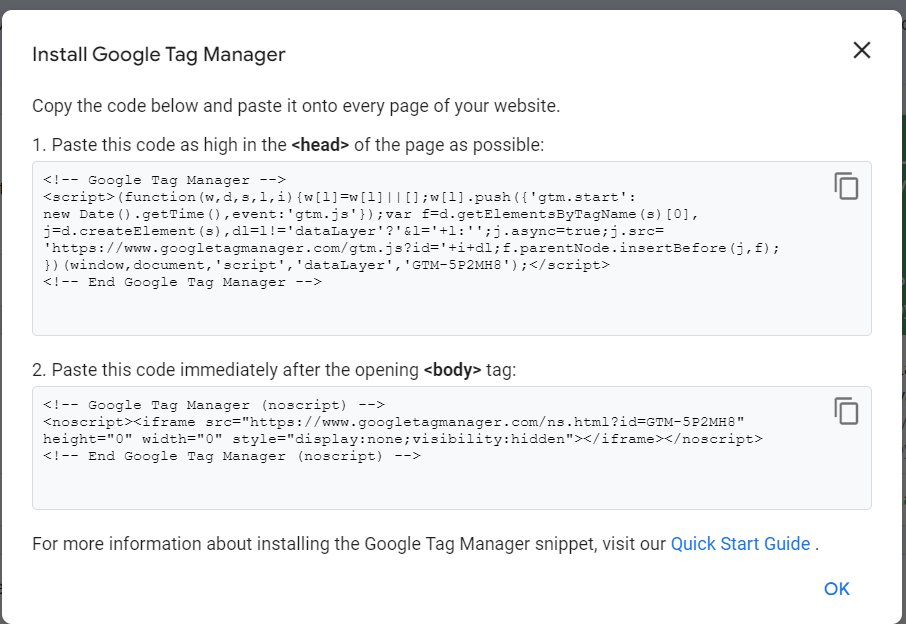Click the '<!-- Google Tag Manager -->' comment line

(165, 180)
